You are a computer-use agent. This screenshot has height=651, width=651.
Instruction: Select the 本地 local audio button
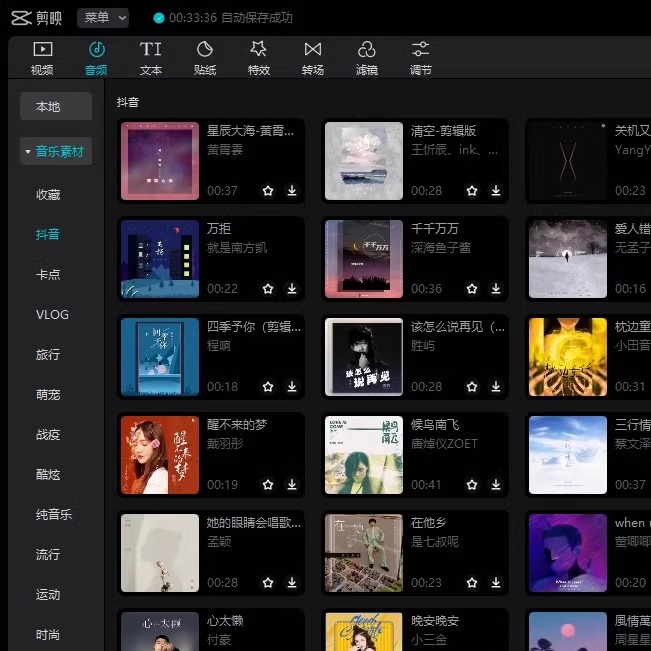click(x=56, y=106)
